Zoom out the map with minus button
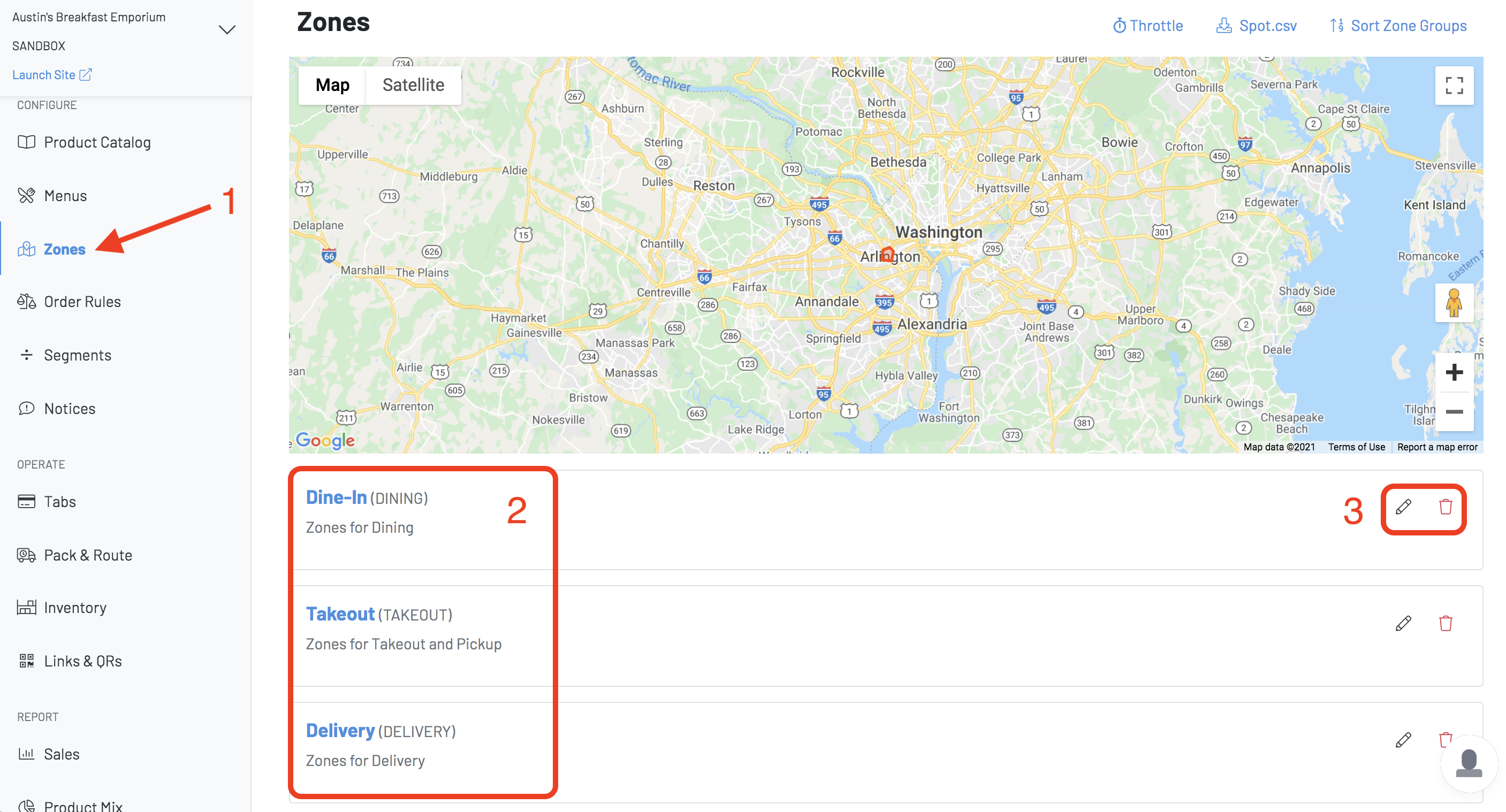This screenshot has height=812, width=1506. point(1454,412)
